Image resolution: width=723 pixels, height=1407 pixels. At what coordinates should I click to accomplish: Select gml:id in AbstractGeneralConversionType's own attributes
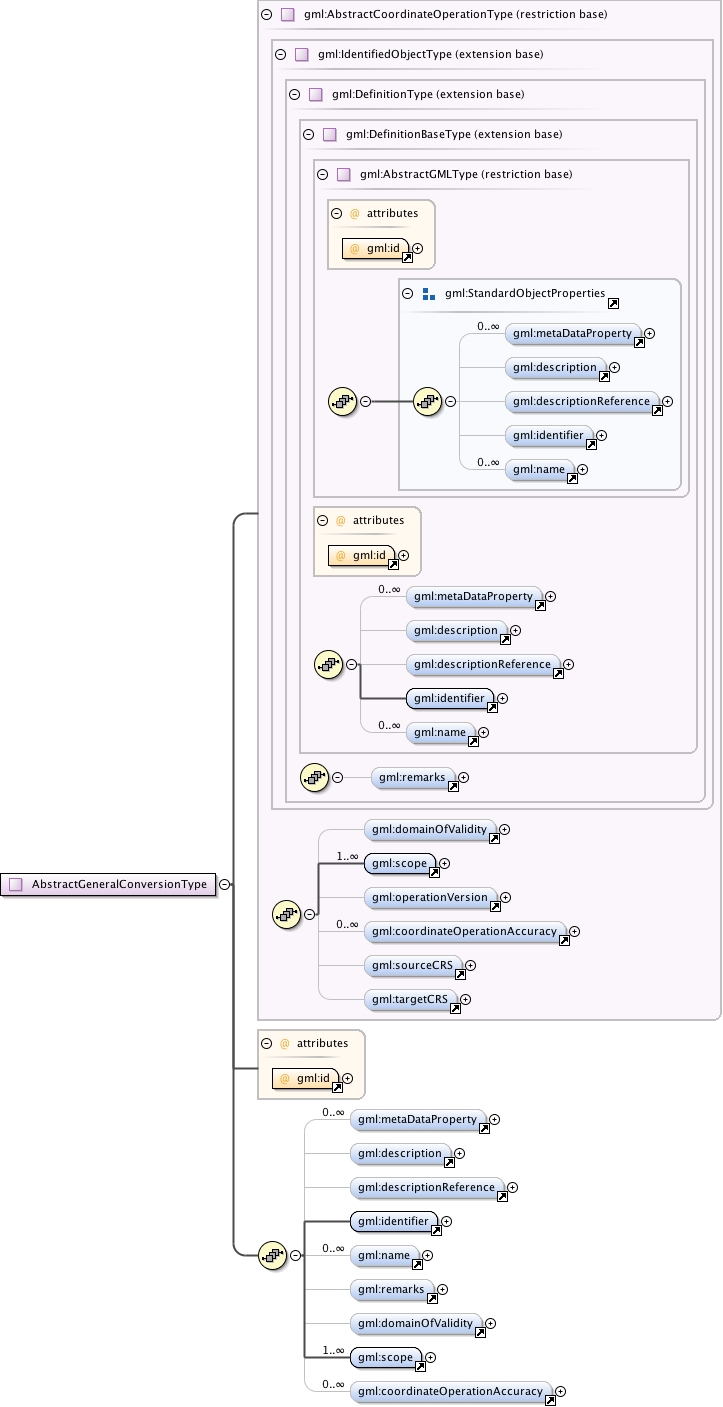tap(306, 1079)
